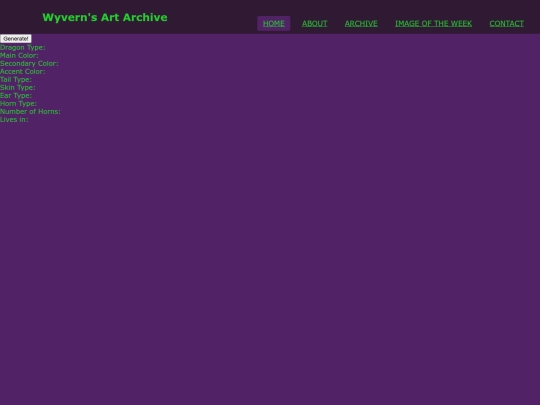Click the empty purple page body
540x405 pixels.
(270, 258)
